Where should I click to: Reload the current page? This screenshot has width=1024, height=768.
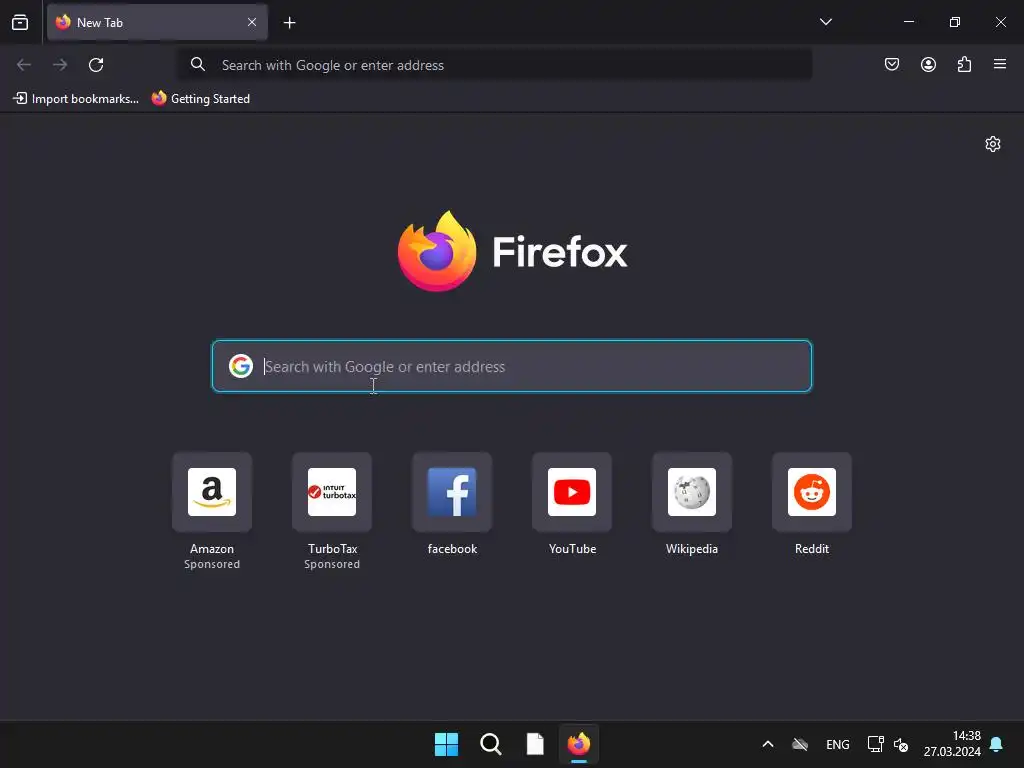coord(96,65)
